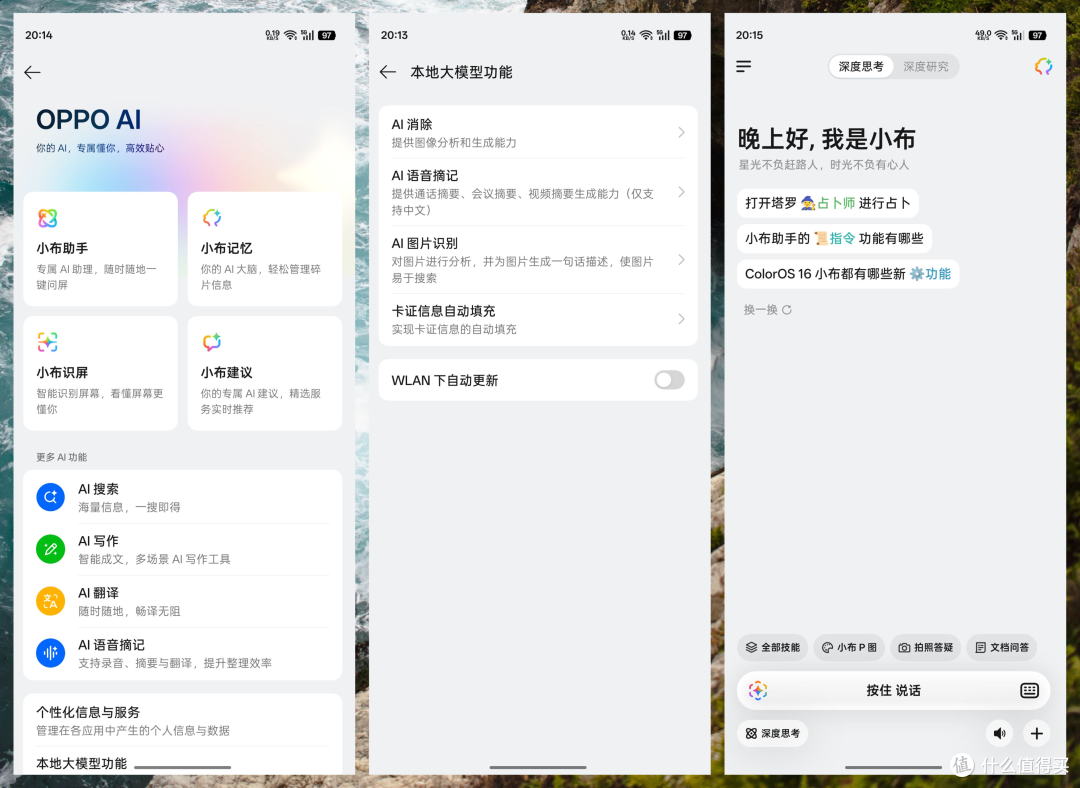Tap suggestion 小布助手的指令功能有哪些

(x=834, y=238)
